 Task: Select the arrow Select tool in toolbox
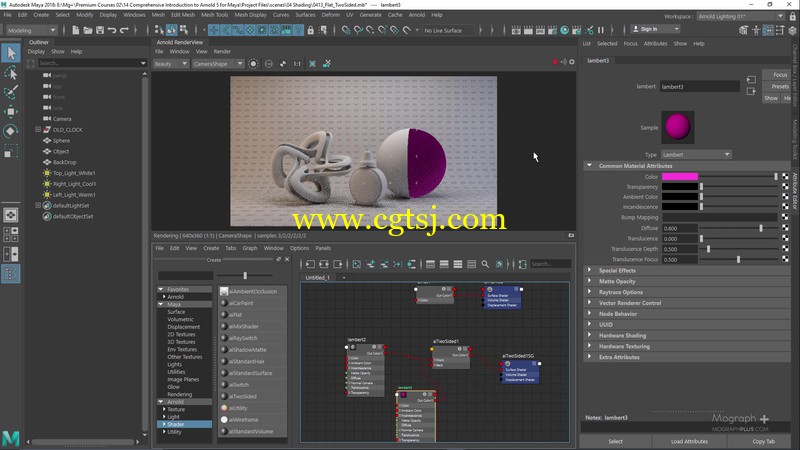11,53
